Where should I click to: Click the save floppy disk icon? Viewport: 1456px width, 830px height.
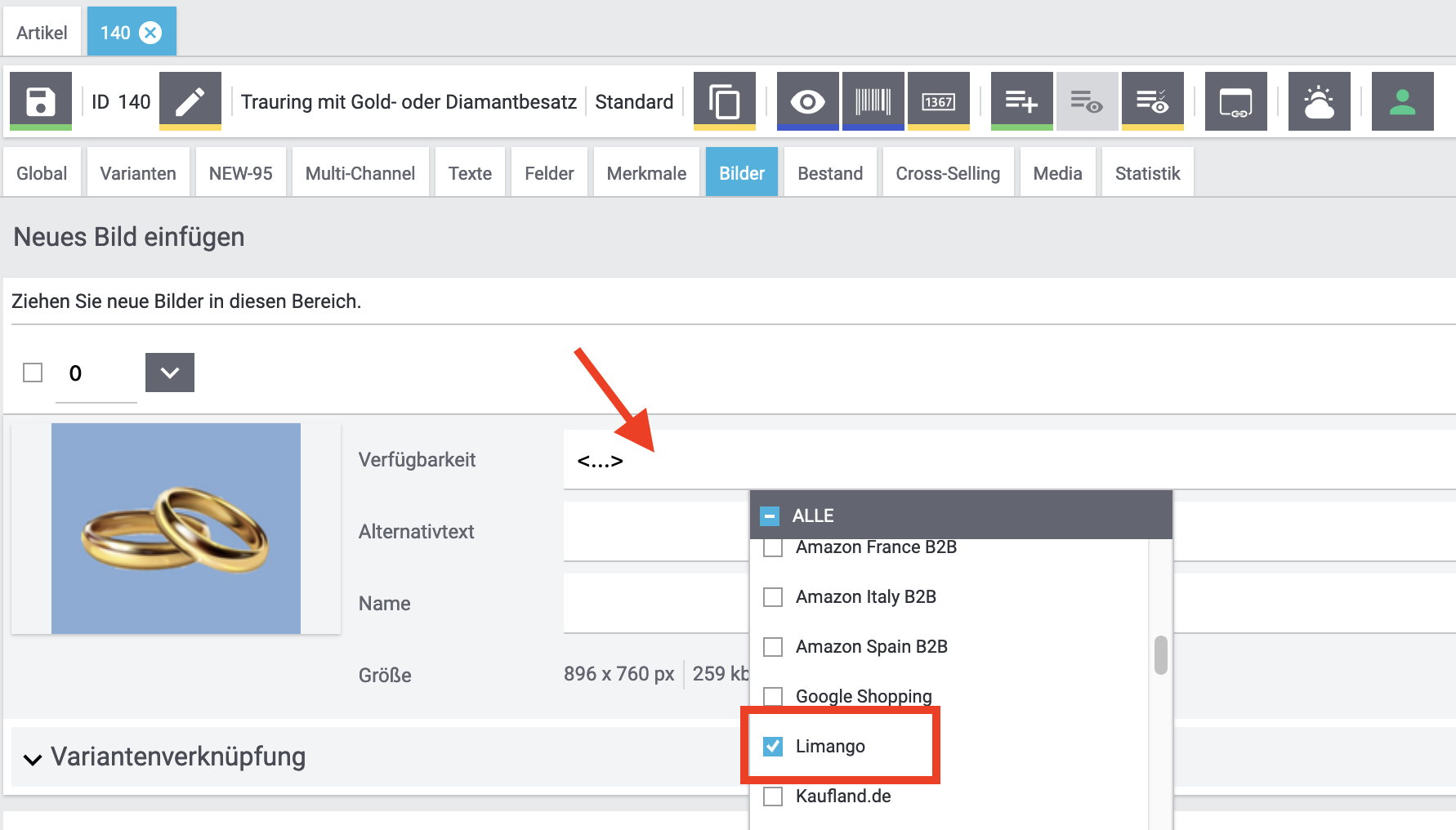tap(40, 101)
